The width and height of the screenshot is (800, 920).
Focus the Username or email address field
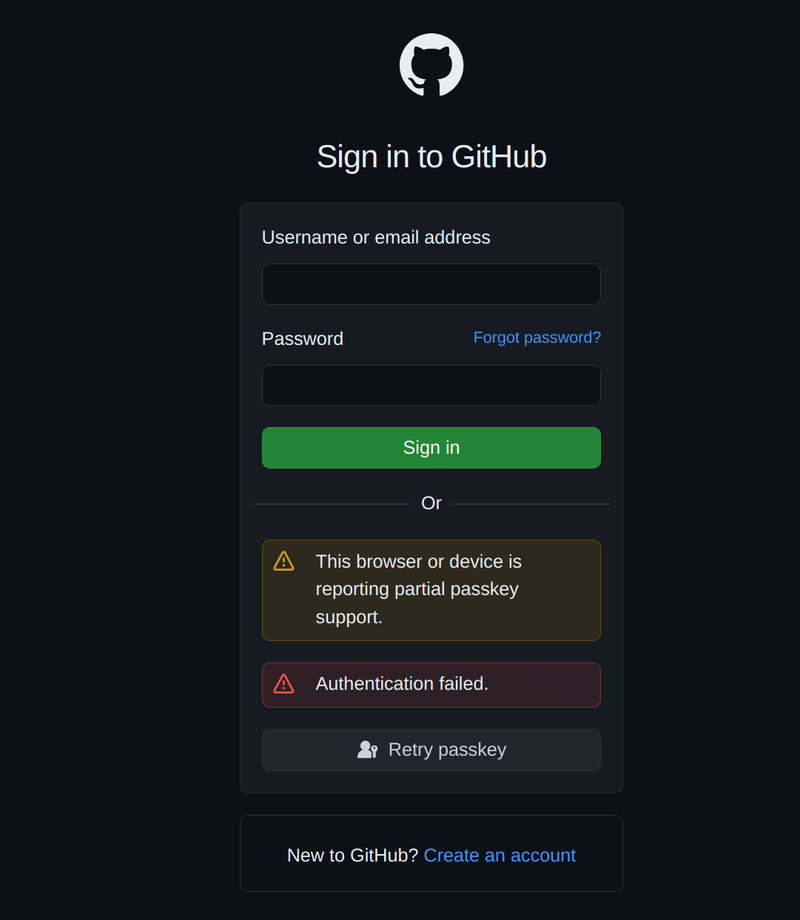(x=431, y=284)
